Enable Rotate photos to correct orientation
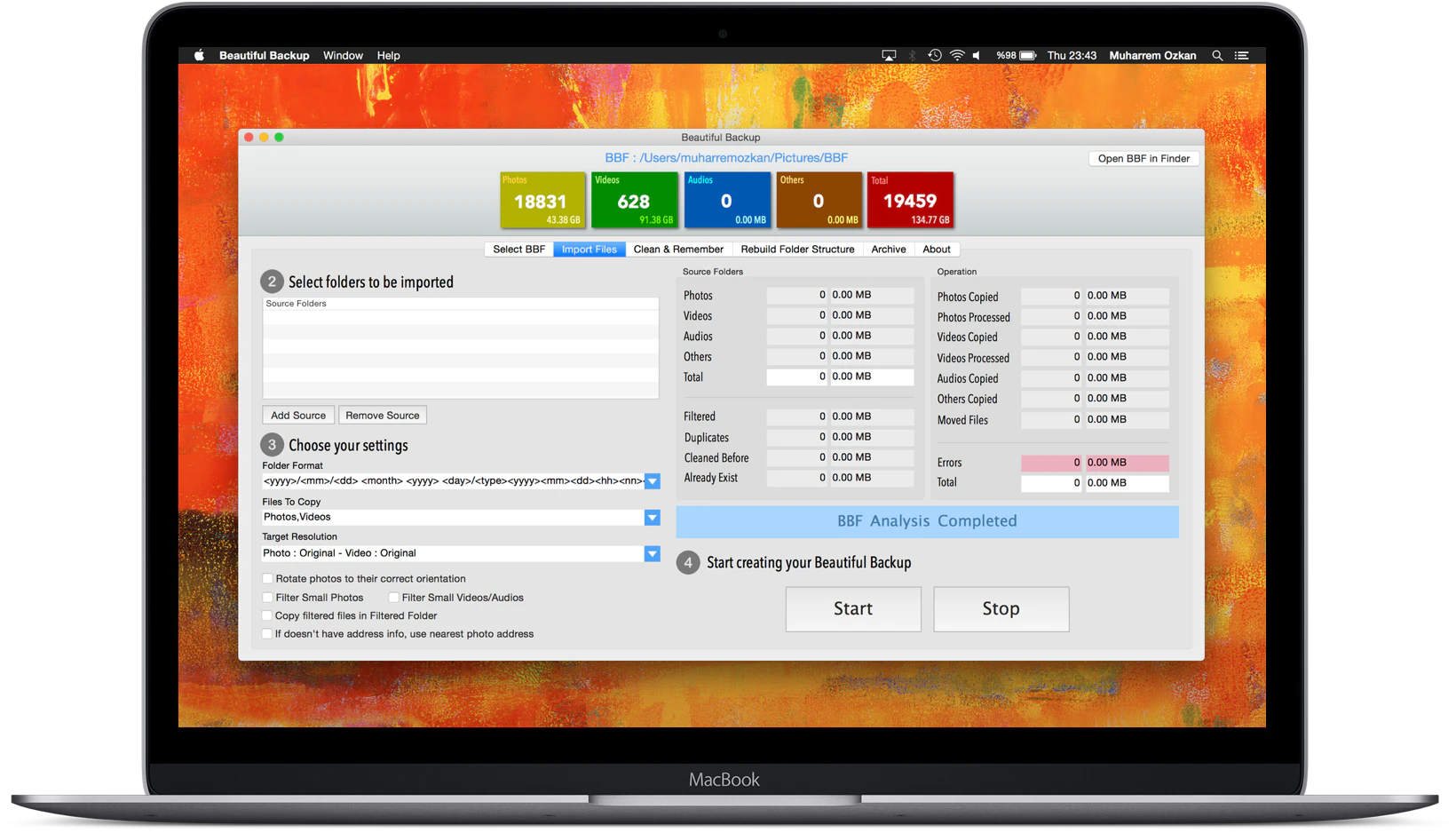This screenshot has width=1456, height=833. (x=267, y=578)
